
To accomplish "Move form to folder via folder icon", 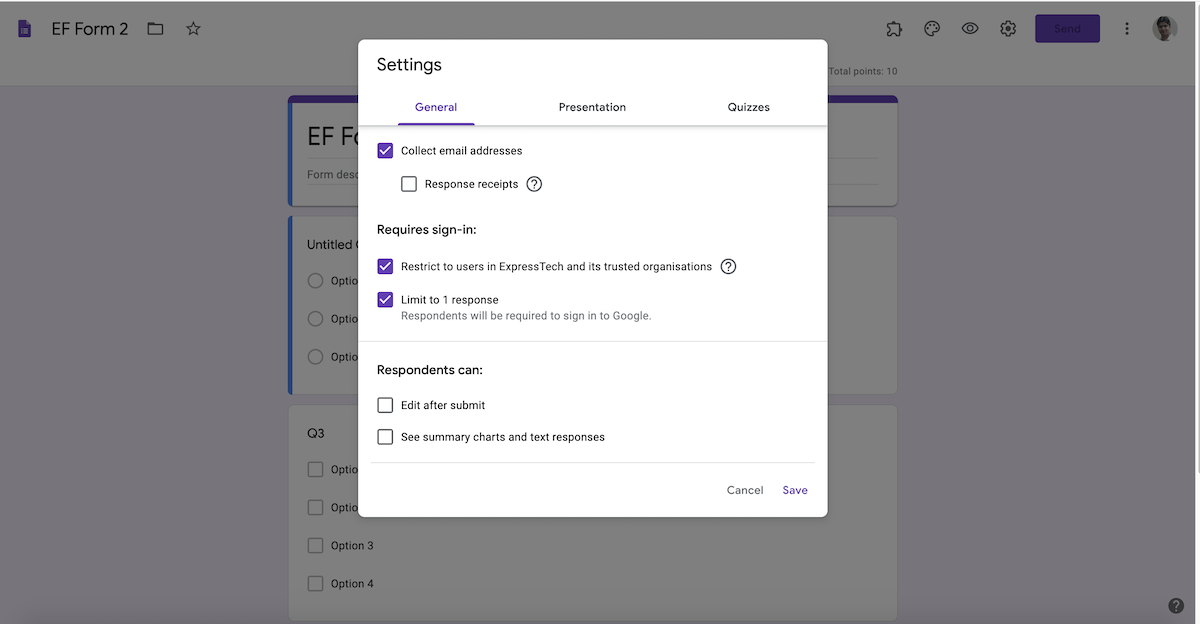I will click(155, 28).
